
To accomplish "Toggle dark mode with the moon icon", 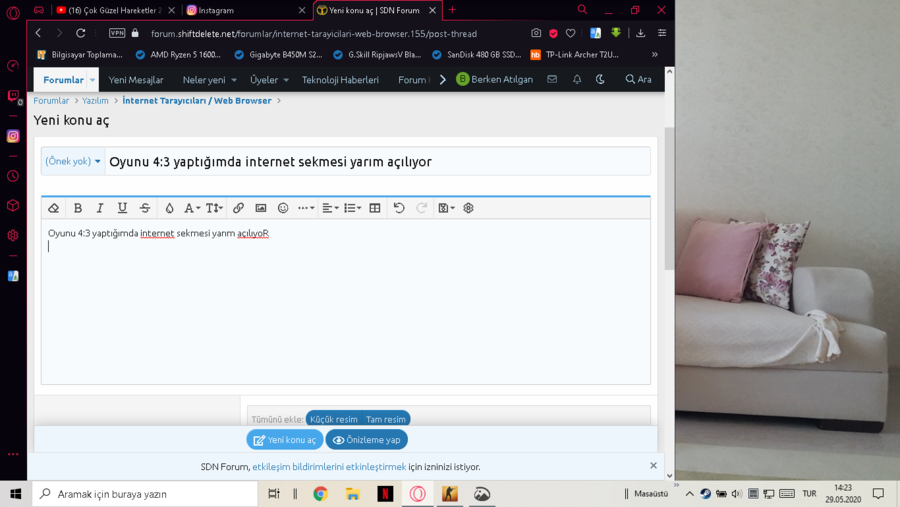I will pyautogui.click(x=600, y=79).
